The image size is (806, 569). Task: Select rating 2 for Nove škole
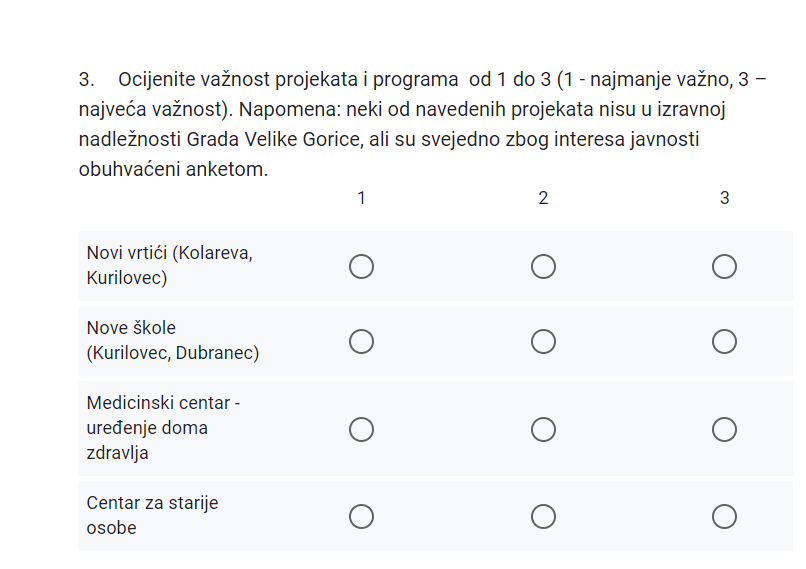click(543, 341)
